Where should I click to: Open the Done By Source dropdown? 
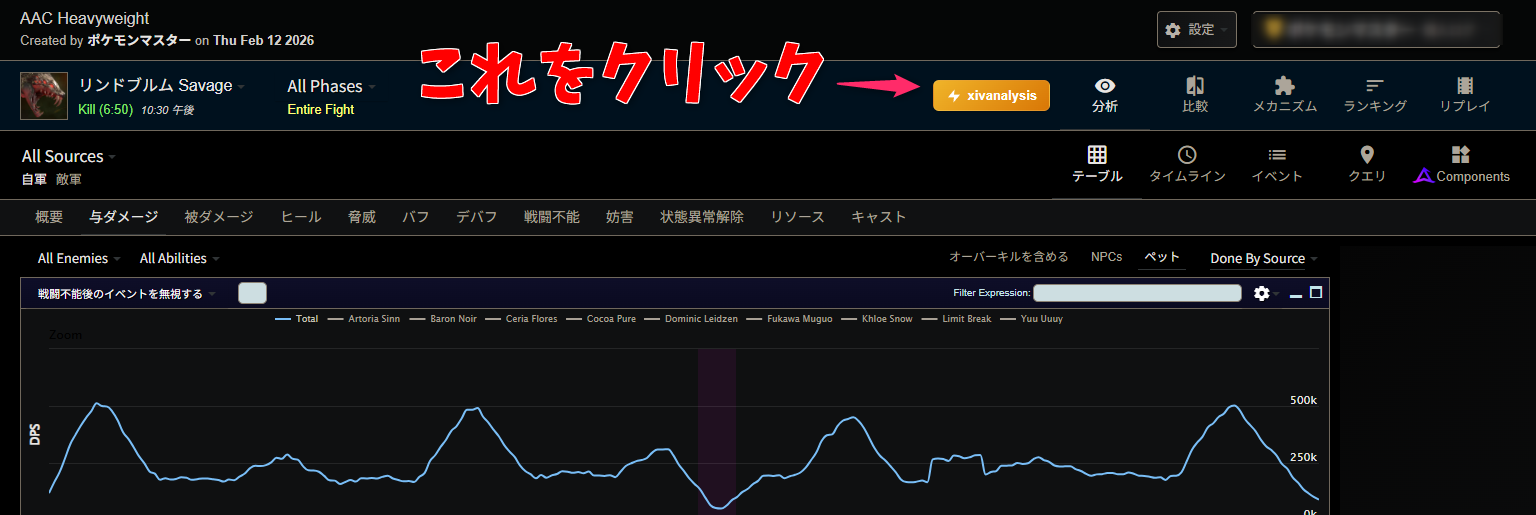click(x=1263, y=259)
